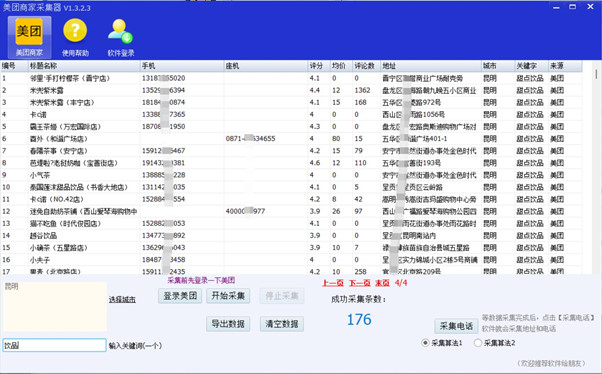Select the 采集算法1 radio button

click(x=425, y=343)
